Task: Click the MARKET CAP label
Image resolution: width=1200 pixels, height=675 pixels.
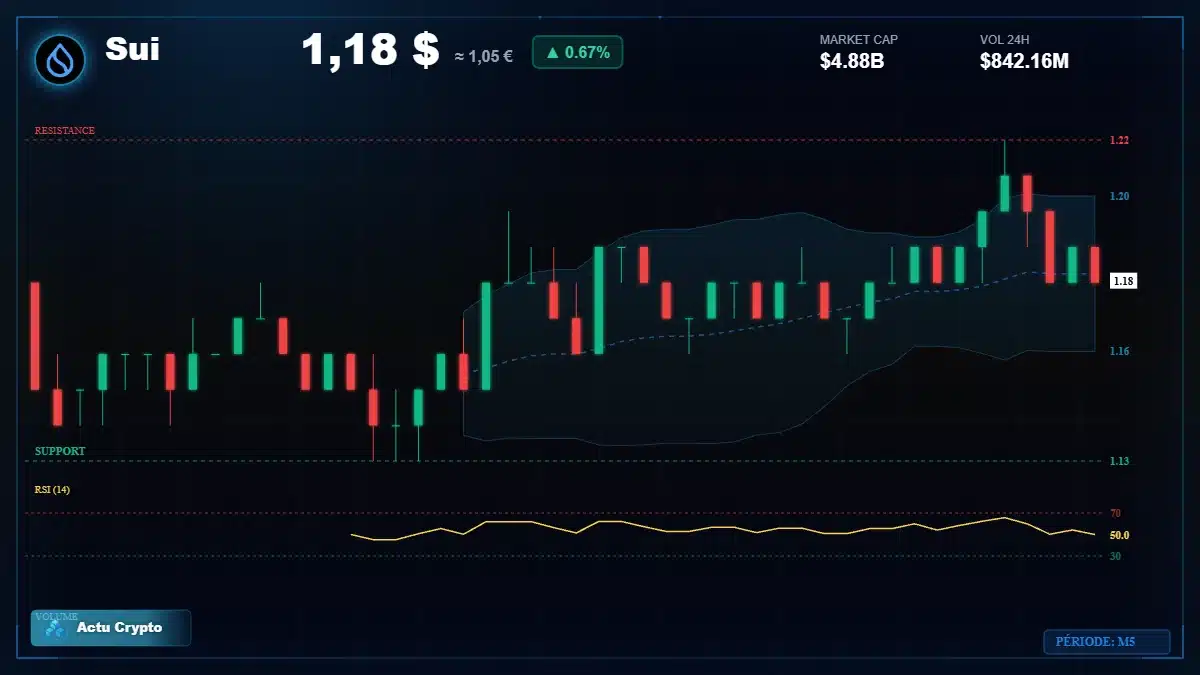Action: (859, 39)
